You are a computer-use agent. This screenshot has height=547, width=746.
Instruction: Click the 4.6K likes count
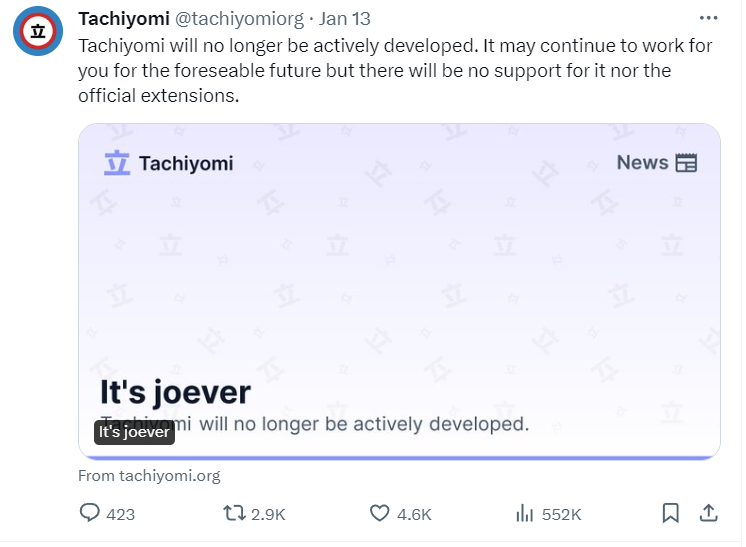pyautogui.click(x=414, y=514)
